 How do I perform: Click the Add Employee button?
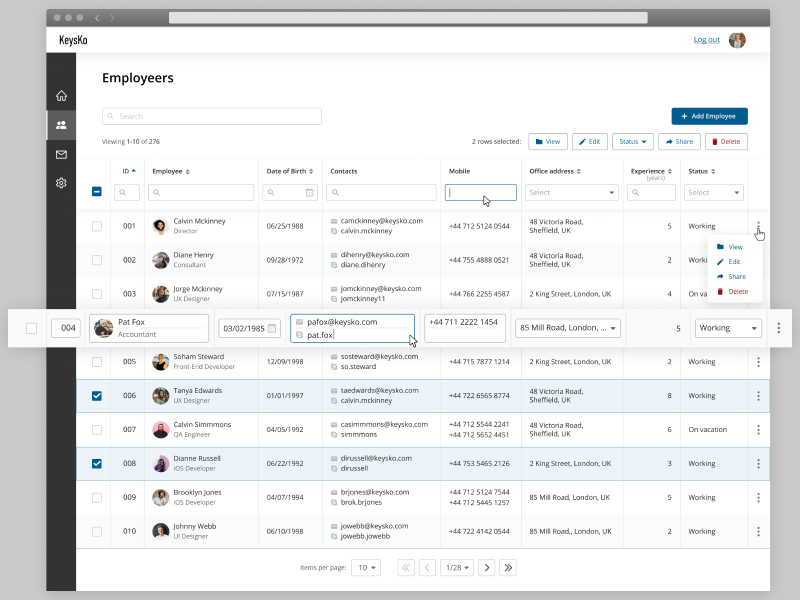(x=709, y=116)
